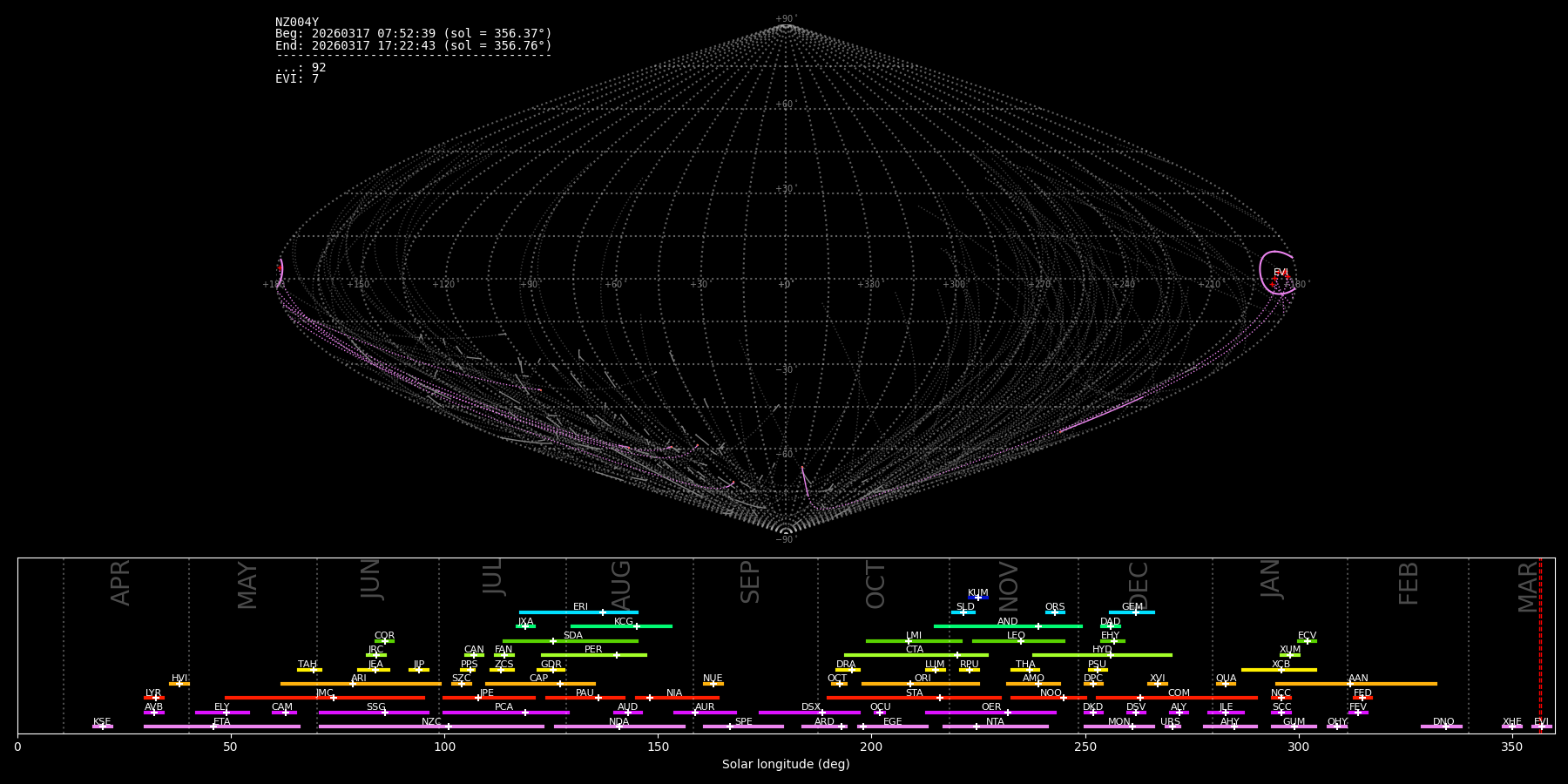Click the AUG month label
Image resolution: width=1568 pixels, height=784 pixels.
621,585
